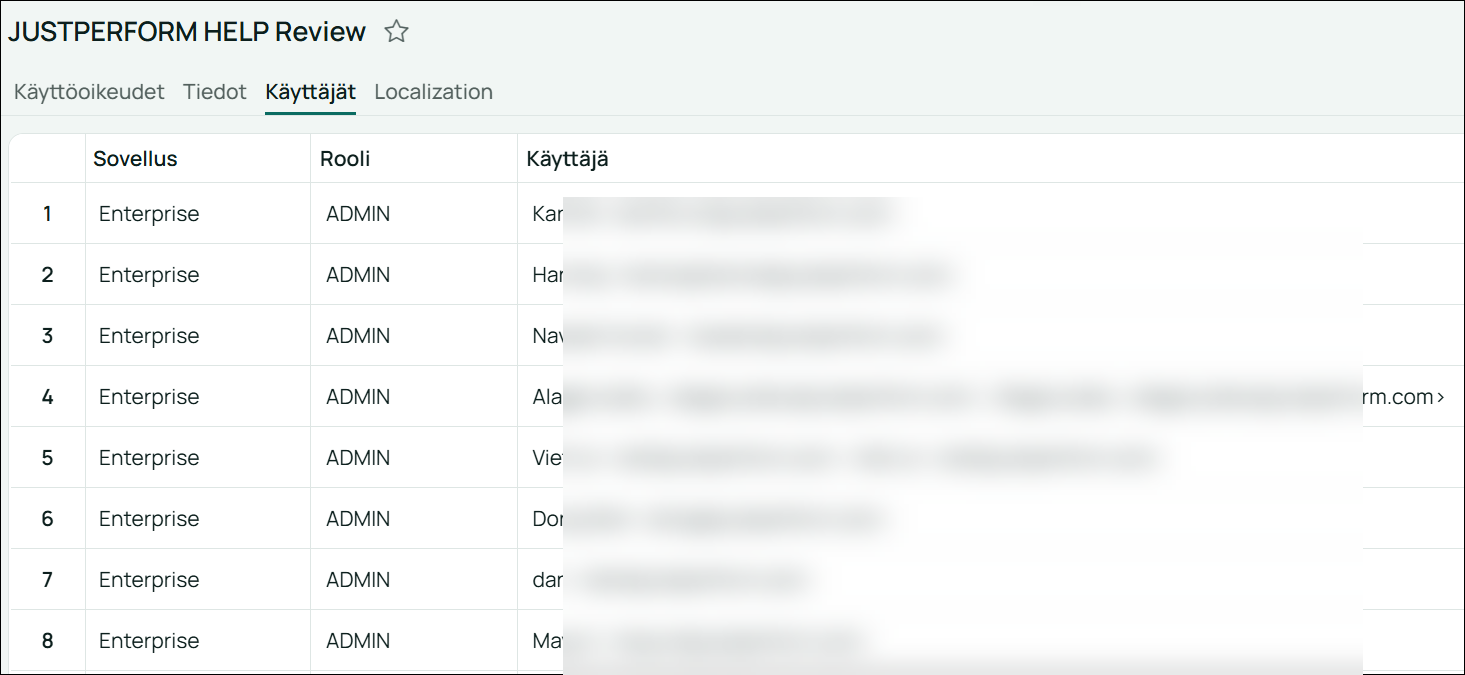Image resolution: width=1465 pixels, height=675 pixels.
Task: Select row number 8
Action: 47,641
